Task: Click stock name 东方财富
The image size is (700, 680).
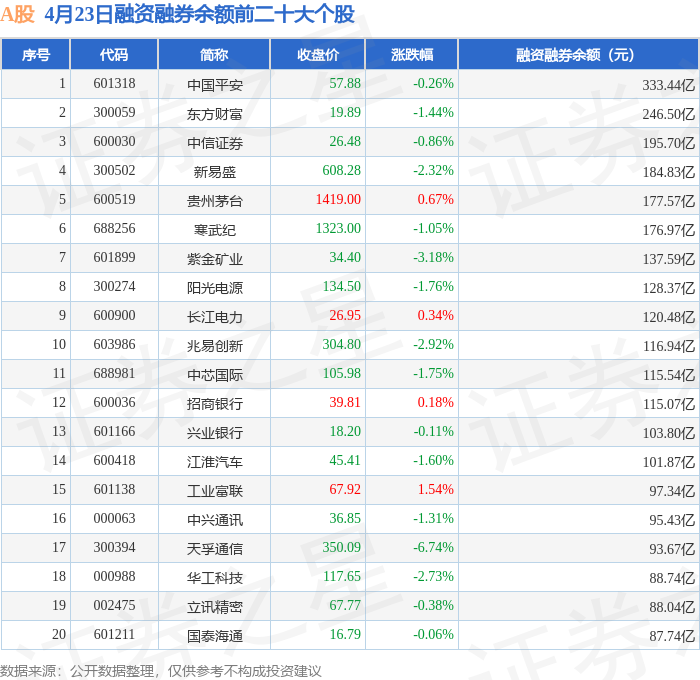Action: tap(215, 114)
